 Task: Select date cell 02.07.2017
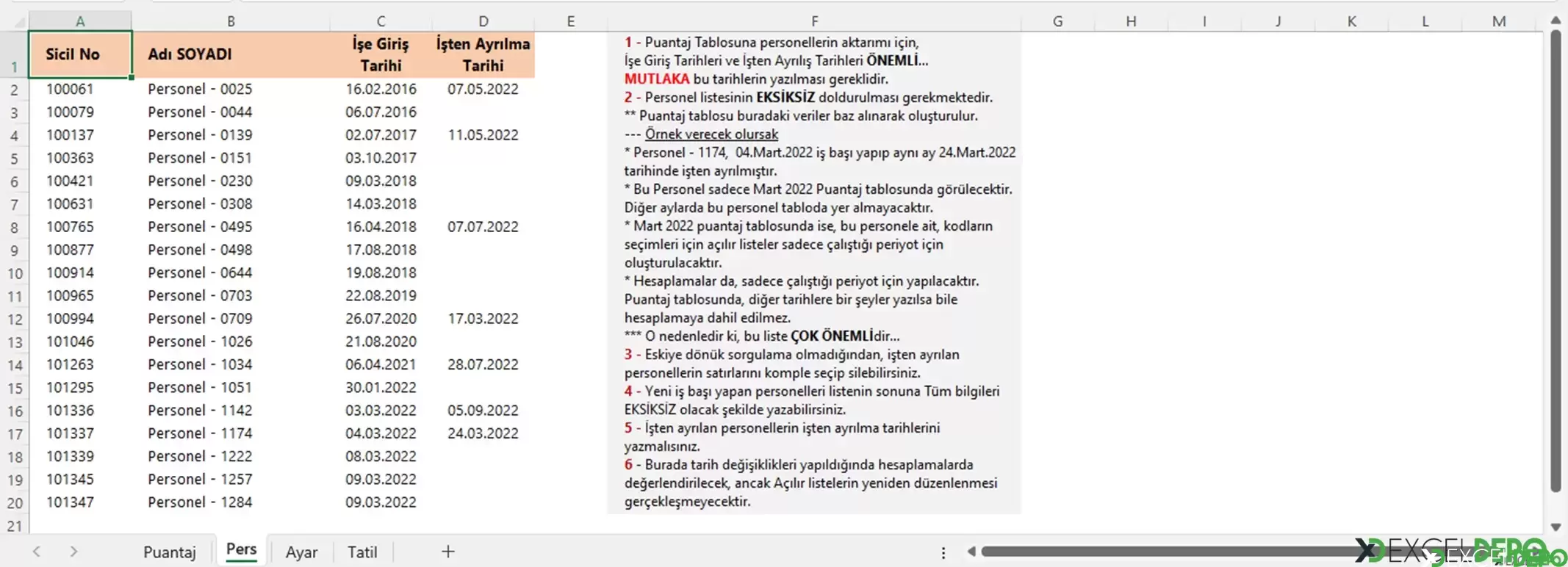point(381,135)
